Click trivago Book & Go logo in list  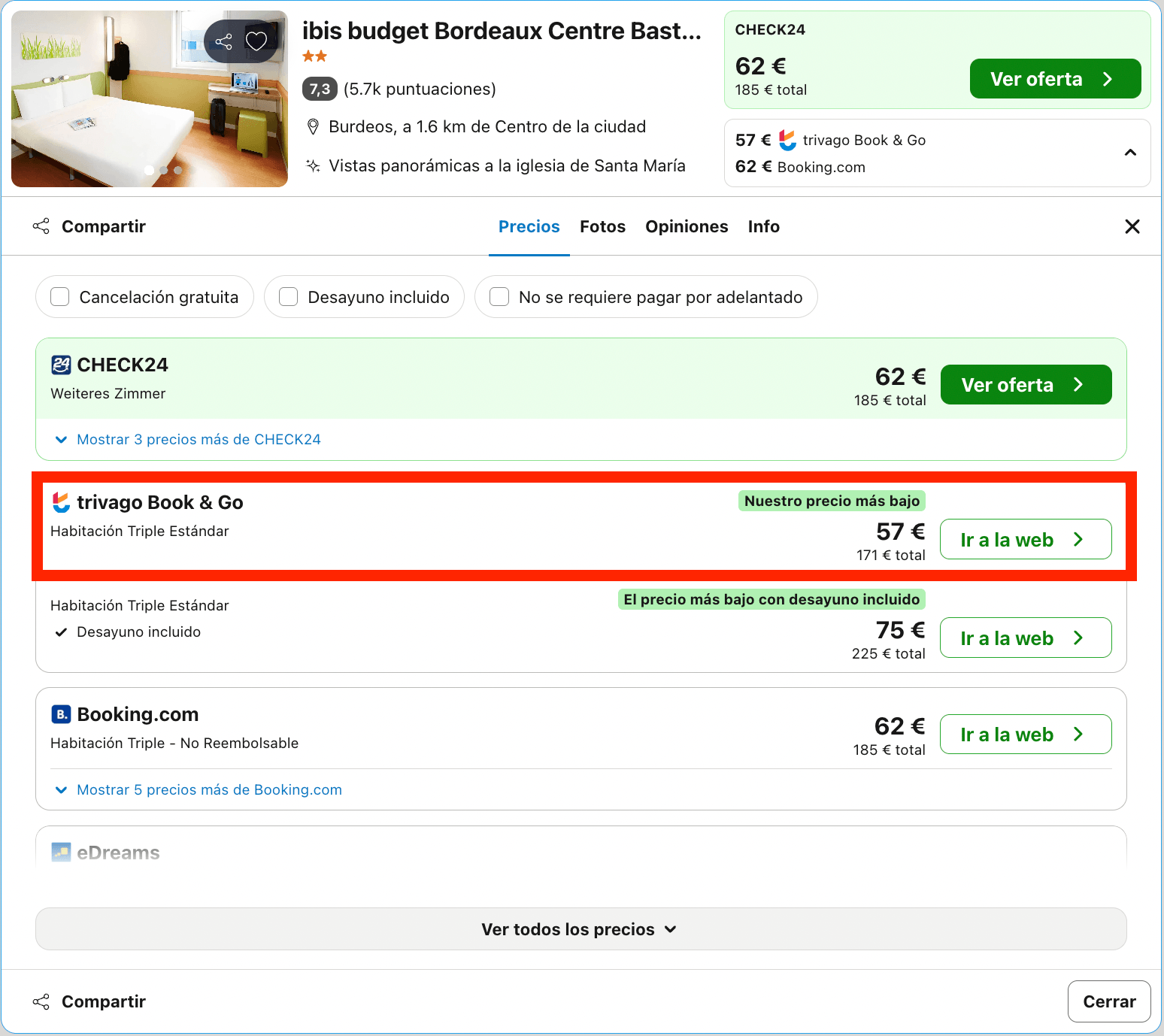point(61,502)
